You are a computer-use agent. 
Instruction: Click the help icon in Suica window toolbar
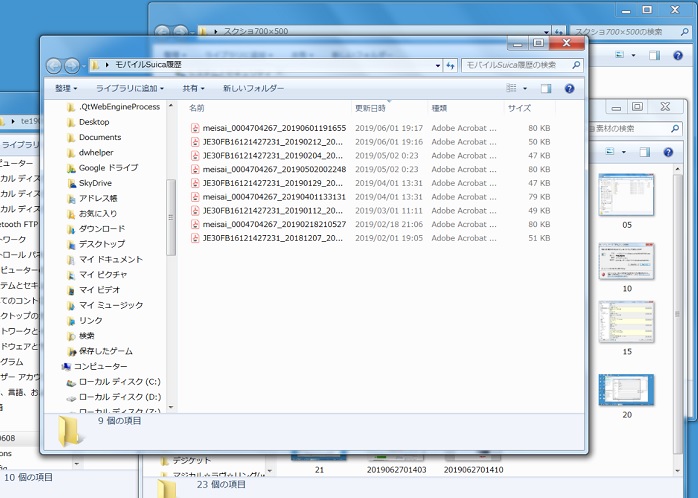point(569,89)
